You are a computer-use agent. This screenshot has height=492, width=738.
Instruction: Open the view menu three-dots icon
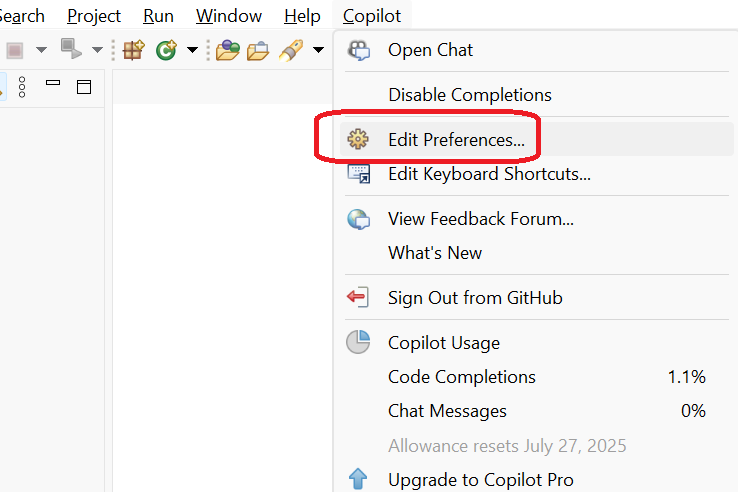(x=22, y=87)
